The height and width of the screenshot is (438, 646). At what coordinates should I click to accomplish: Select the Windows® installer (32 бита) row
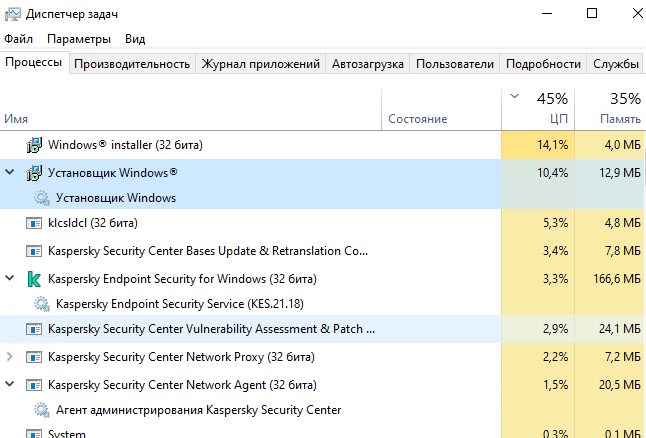pos(323,145)
